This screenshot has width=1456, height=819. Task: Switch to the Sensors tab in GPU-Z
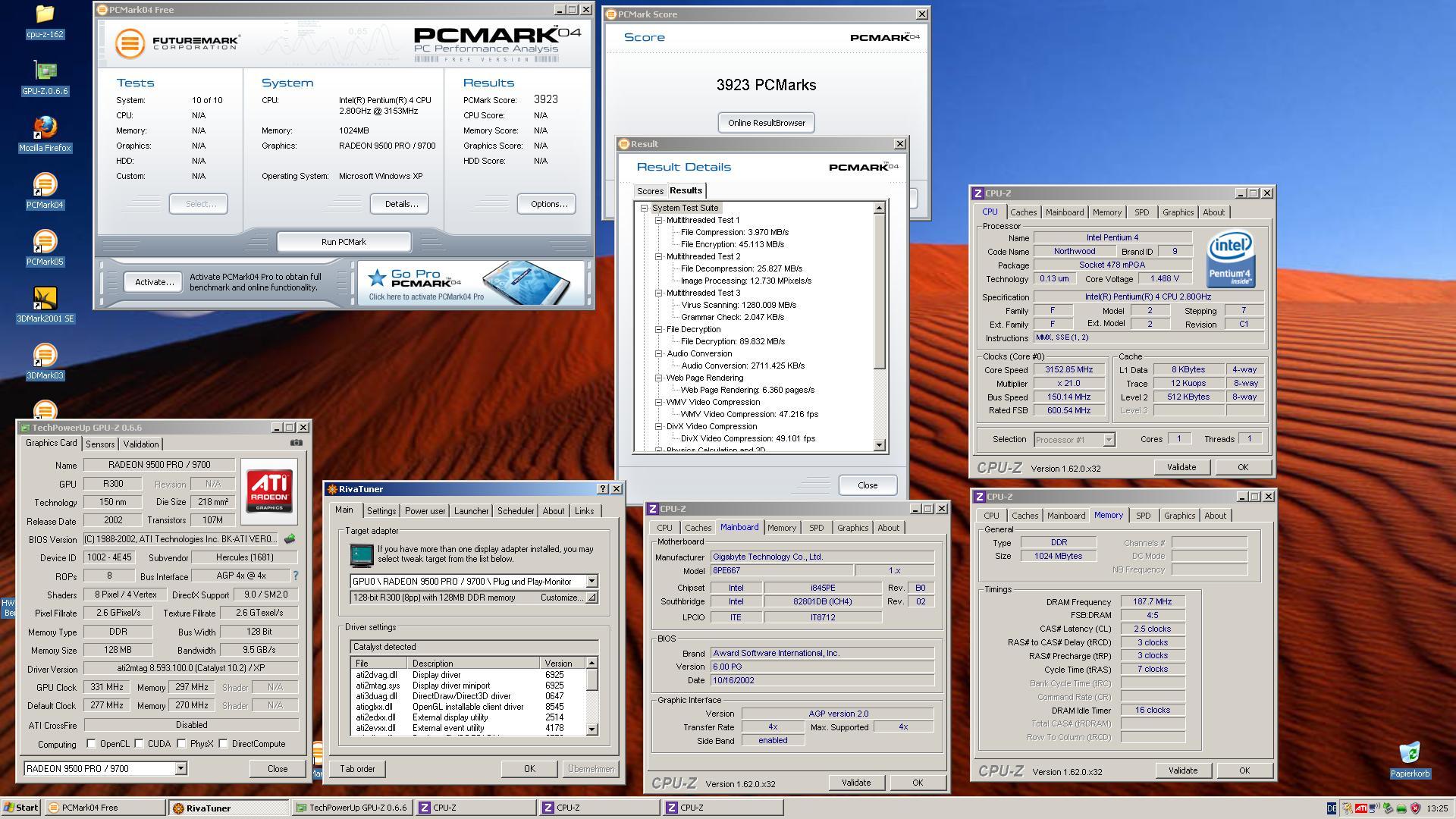(x=100, y=444)
